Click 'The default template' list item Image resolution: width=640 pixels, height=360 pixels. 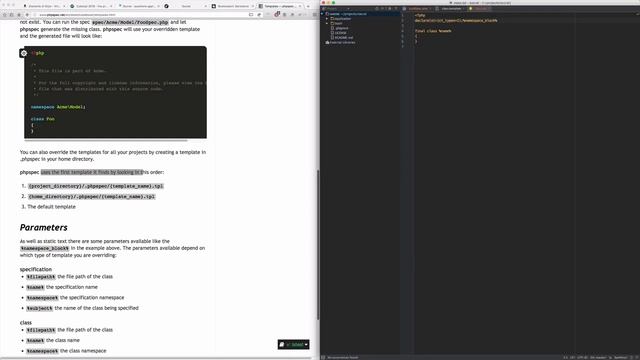click(51, 207)
